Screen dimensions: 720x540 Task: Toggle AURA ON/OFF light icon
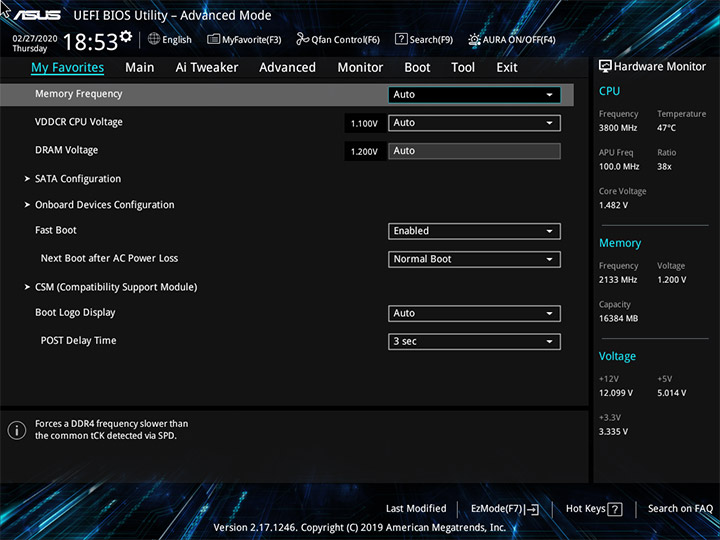pos(474,39)
